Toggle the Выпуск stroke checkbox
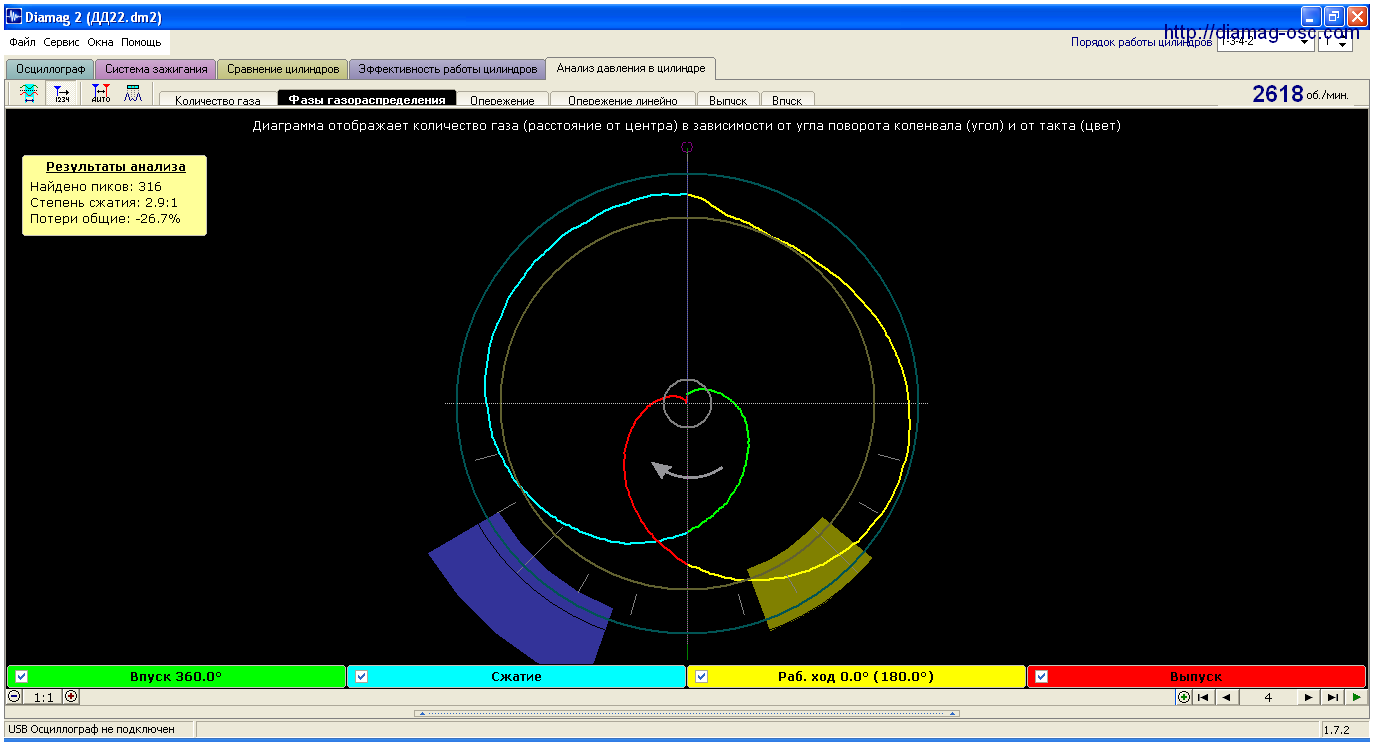Viewport: 1374px width, 742px height. (x=1042, y=676)
